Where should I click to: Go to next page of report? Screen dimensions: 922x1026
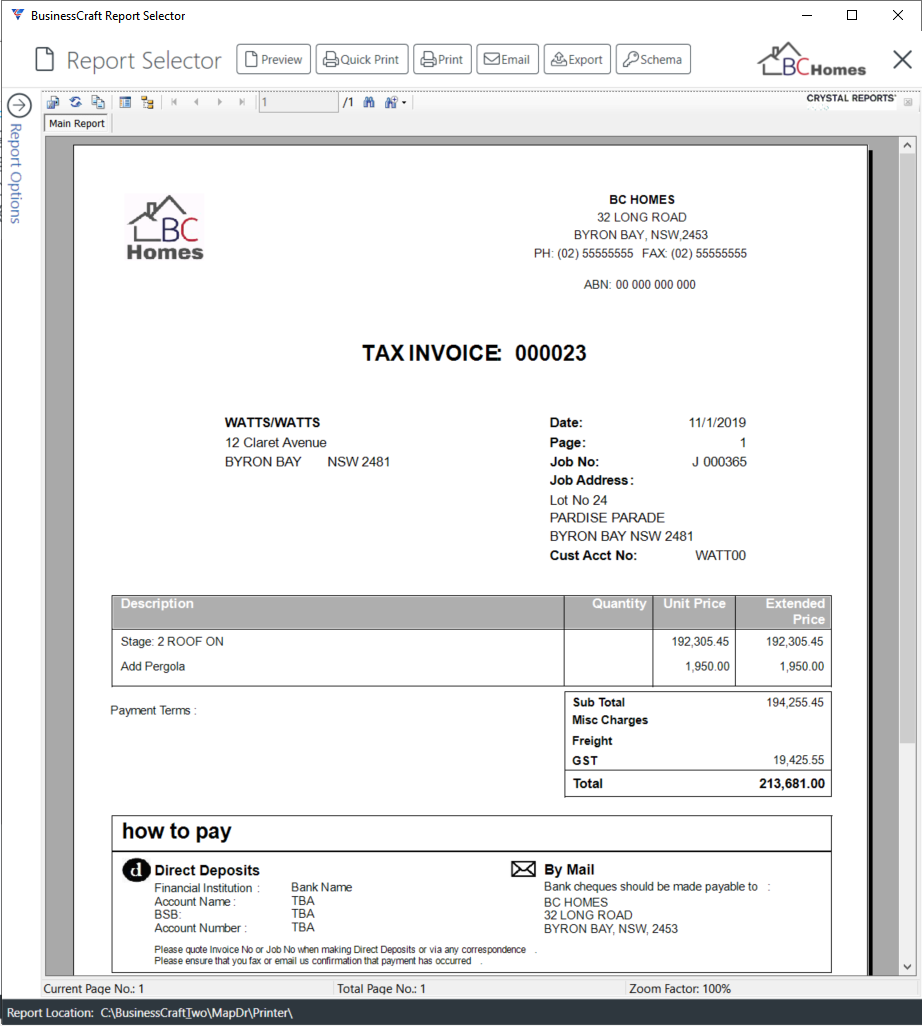tap(219, 102)
